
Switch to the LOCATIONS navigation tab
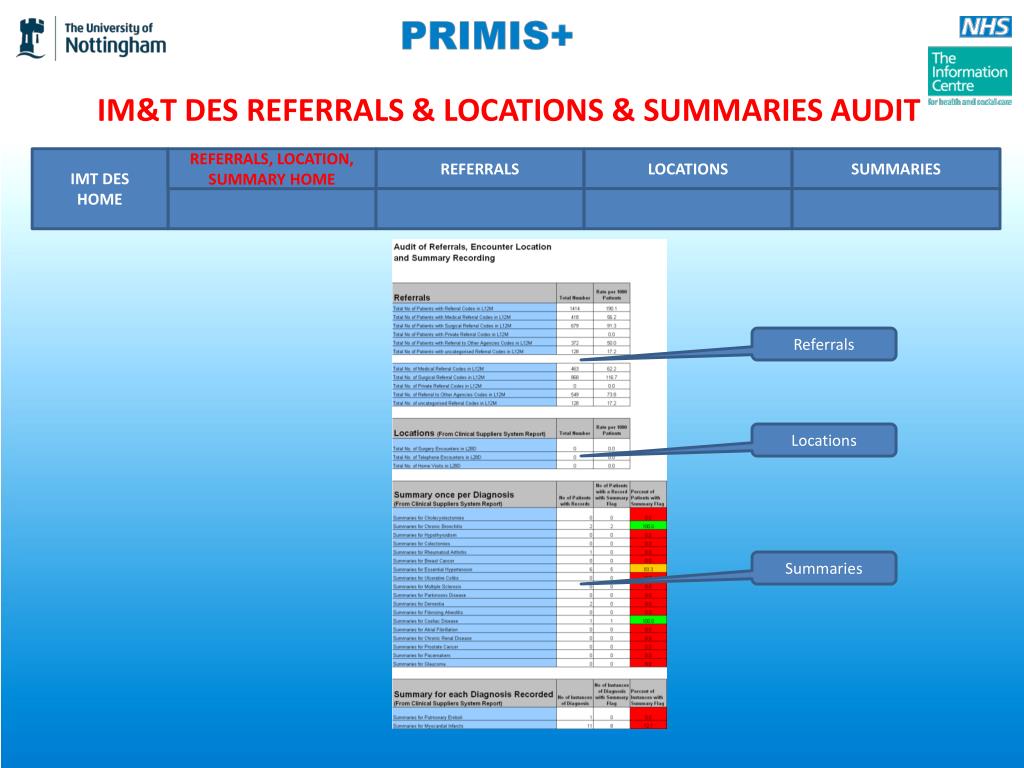click(688, 169)
